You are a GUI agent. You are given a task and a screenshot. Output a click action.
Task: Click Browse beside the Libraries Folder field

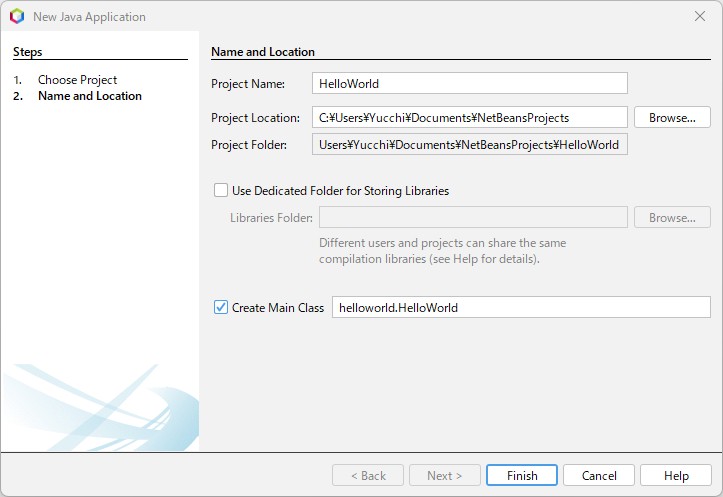(x=672, y=218)
